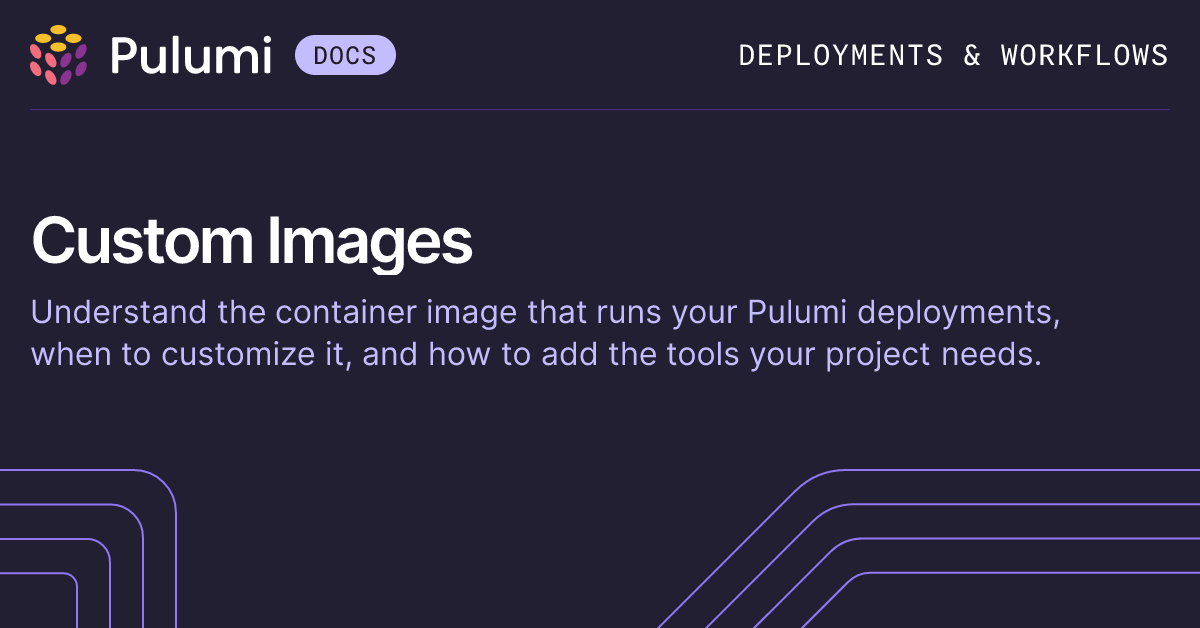This screenshot has height=628, width=1200.
Task: Click the text line starting "Understand the container image"
Action: click(546, 313)
